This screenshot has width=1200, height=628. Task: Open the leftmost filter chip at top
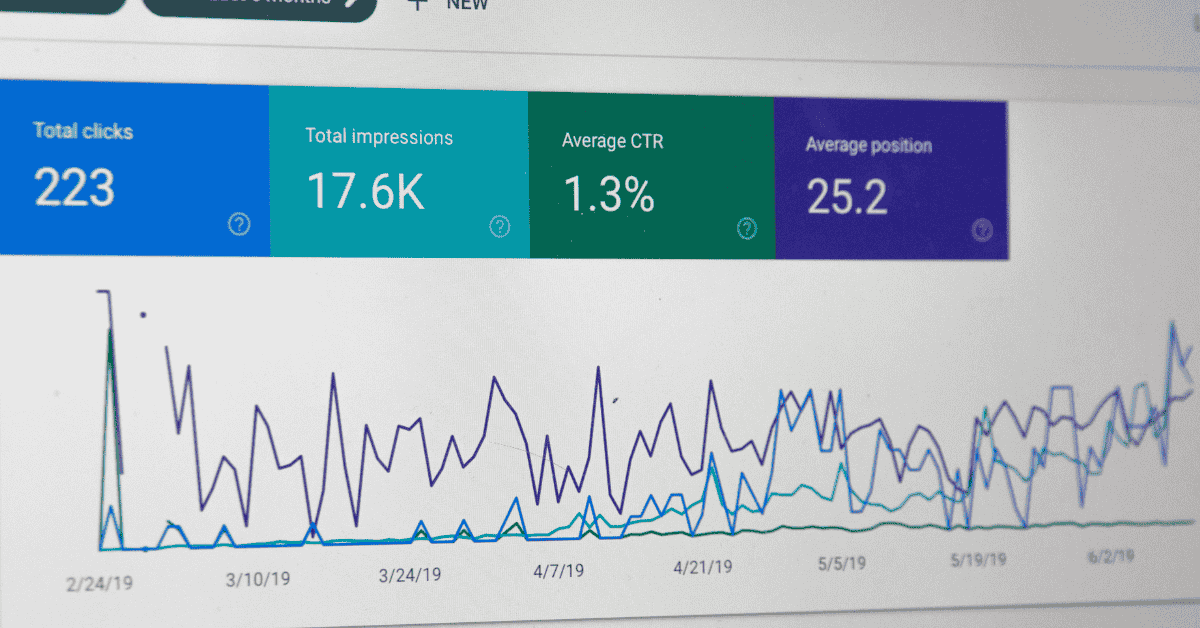(60, 4)
